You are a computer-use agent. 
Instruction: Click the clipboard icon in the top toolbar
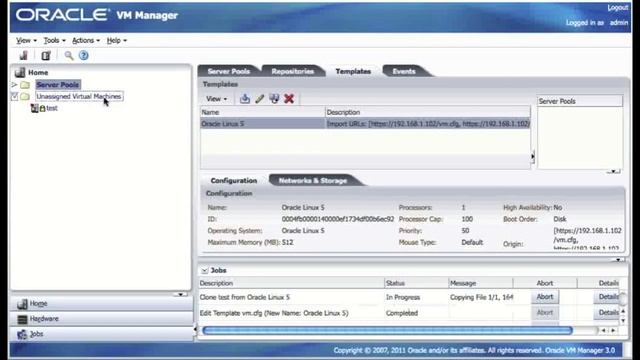coord(46,56)
